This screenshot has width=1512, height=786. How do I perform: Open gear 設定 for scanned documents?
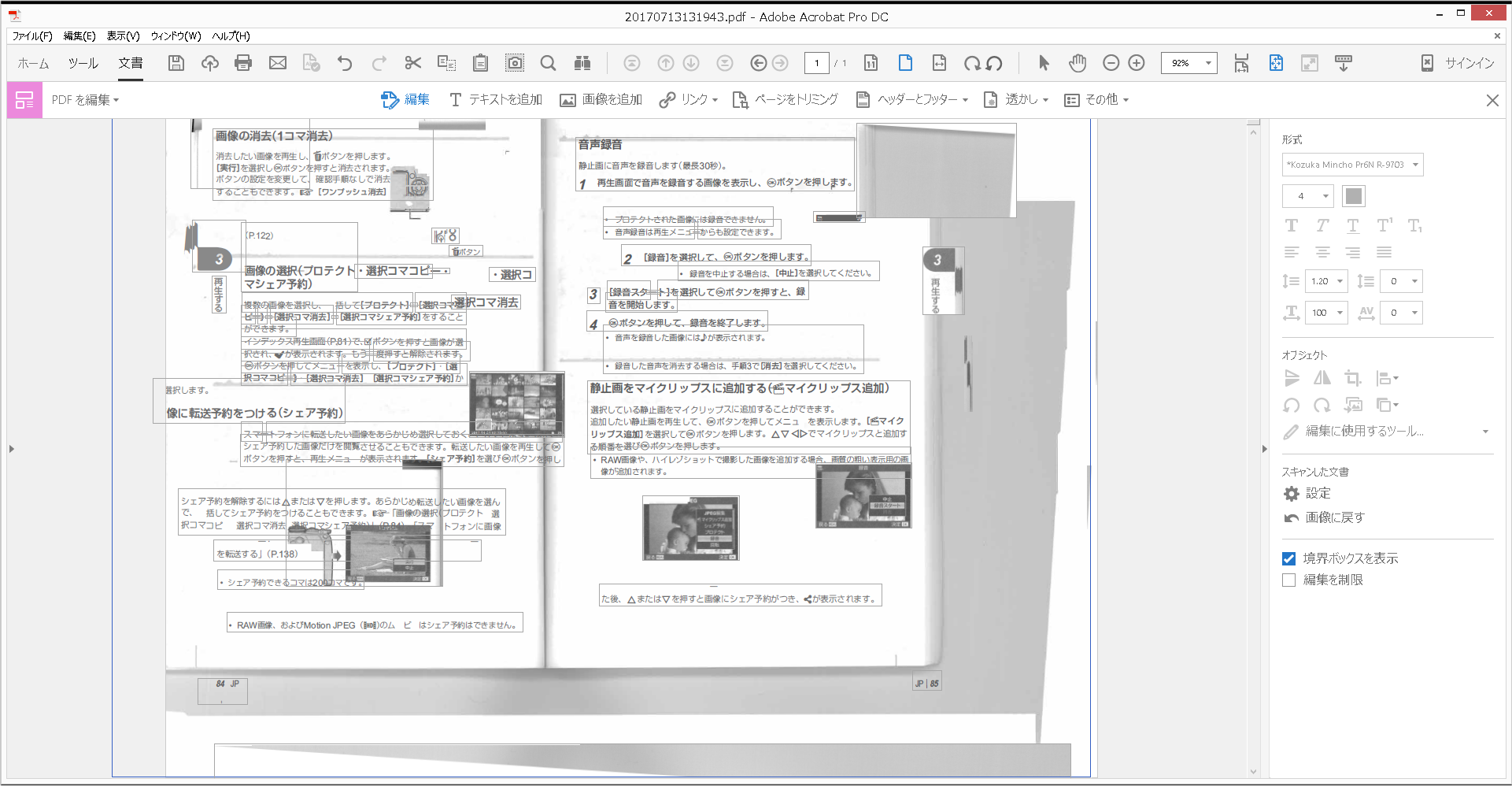(1307, 493)
